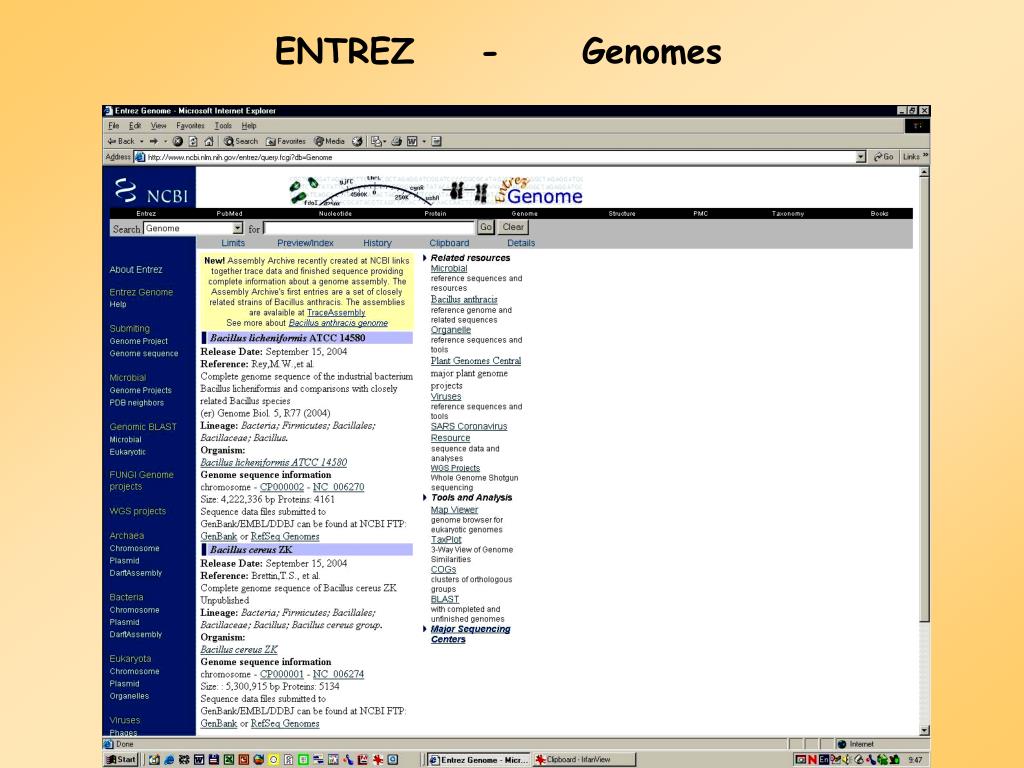Switch to Entrez Genome taskbar button

pyautogui.click(x=479, y=760)
